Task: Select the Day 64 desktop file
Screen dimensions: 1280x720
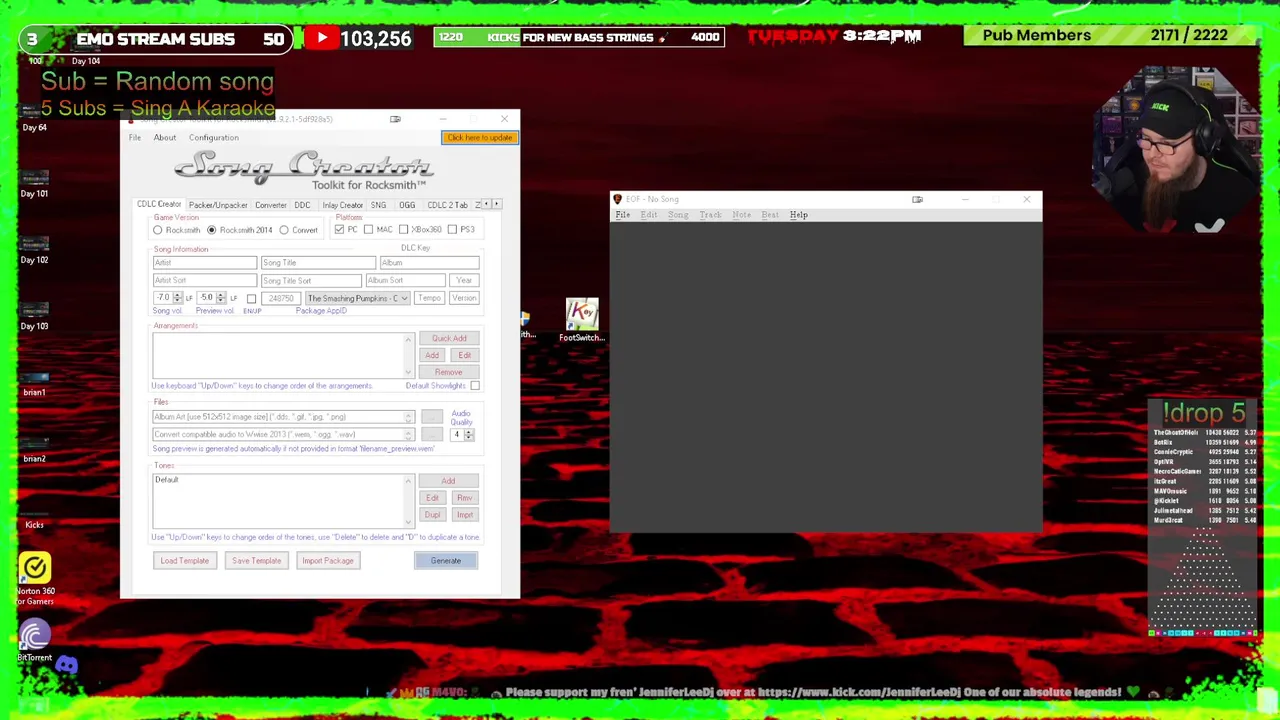Action: click(34, 116)
